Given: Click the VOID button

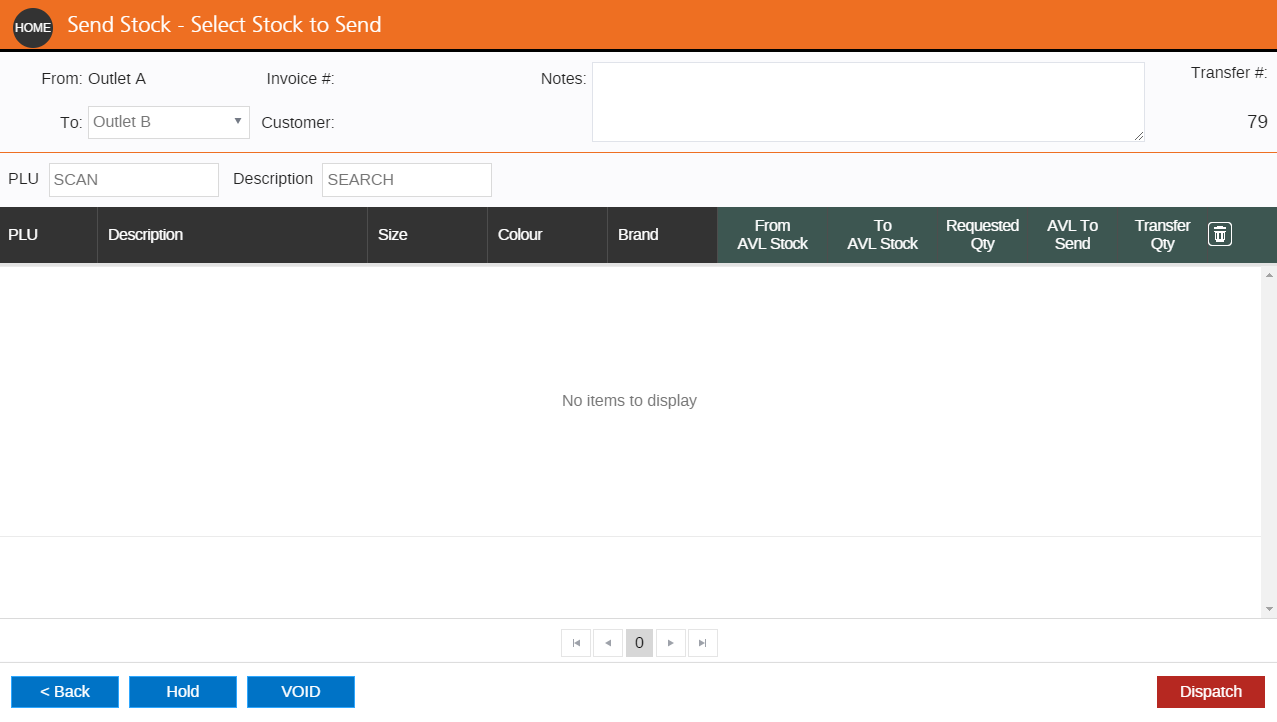Looking at the screenshot, I should (301, 692).
